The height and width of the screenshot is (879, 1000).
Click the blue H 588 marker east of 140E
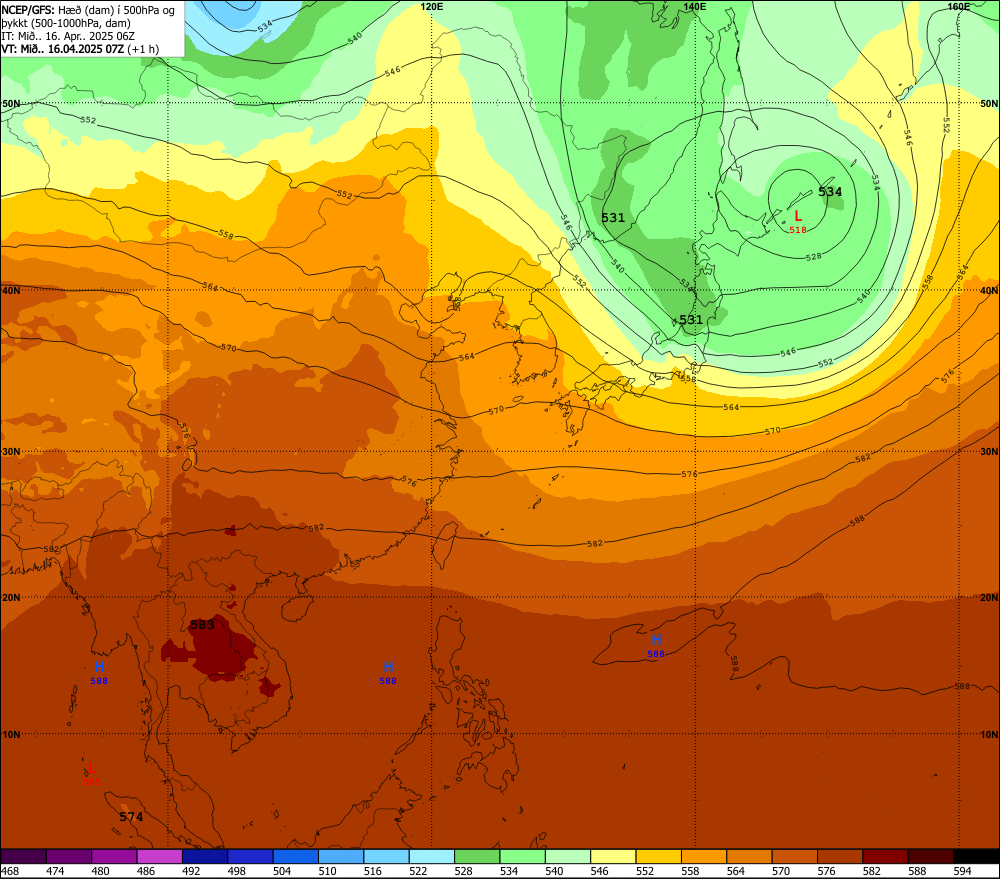[x=656, y=645]
